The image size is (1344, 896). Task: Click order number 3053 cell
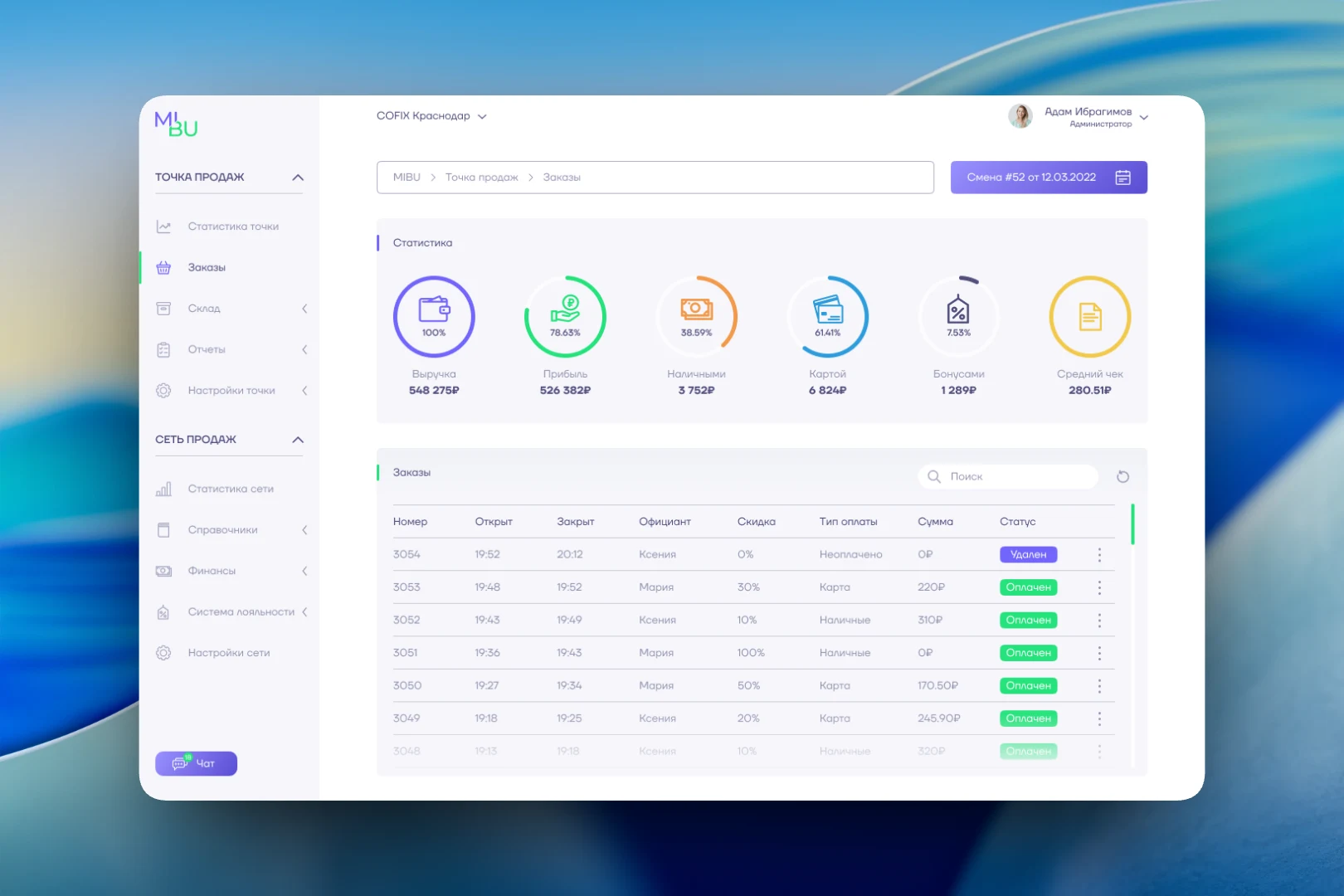coord(407,587)
